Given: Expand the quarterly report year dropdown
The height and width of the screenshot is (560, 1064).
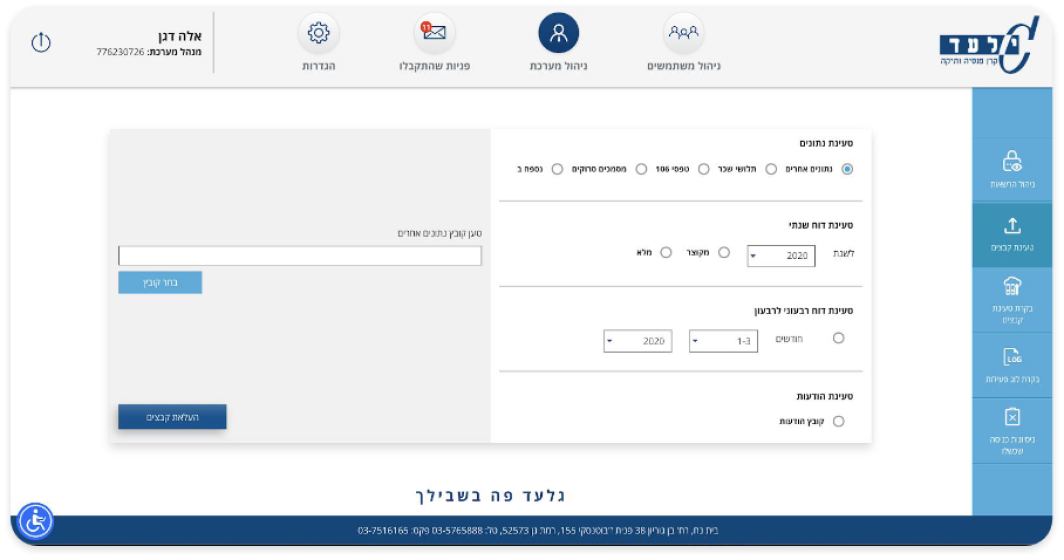Looking at the screenshot, I should coord(637,341).
